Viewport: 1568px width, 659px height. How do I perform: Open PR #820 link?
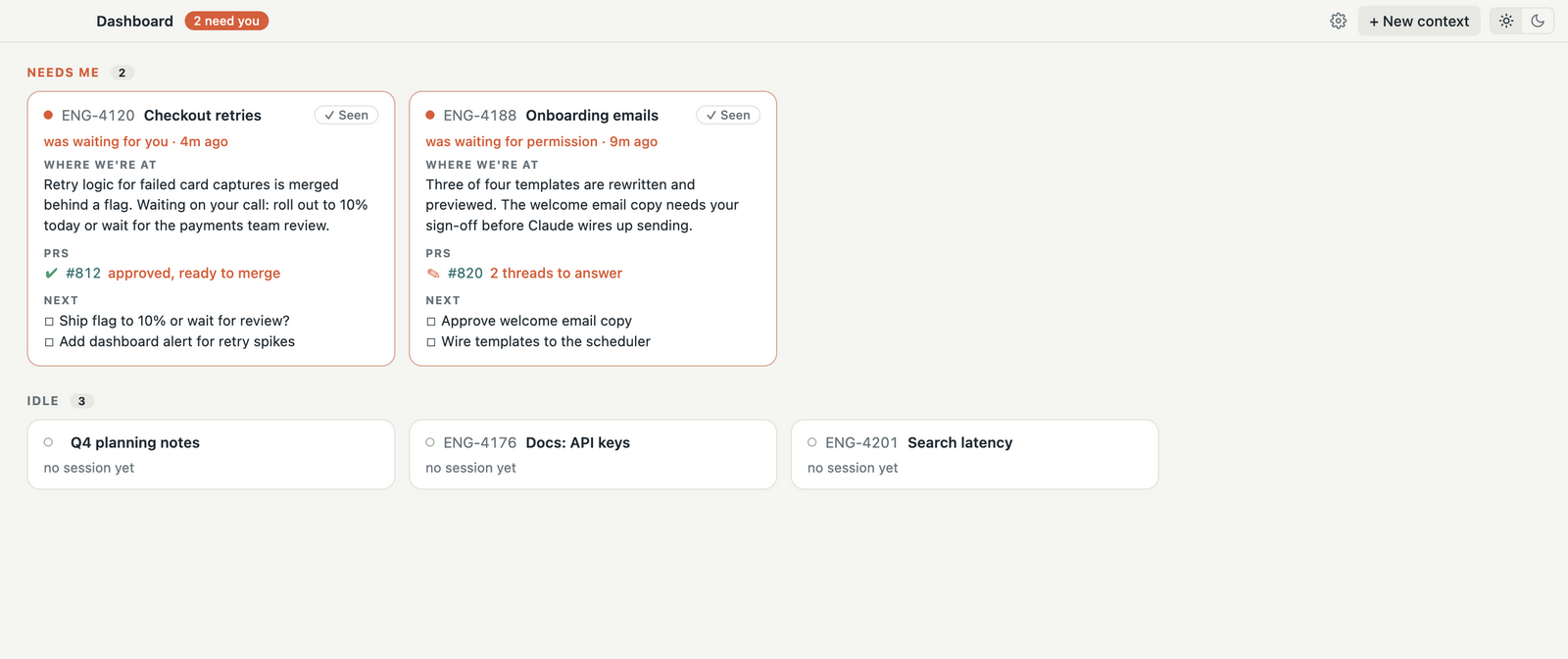[465, 273]
